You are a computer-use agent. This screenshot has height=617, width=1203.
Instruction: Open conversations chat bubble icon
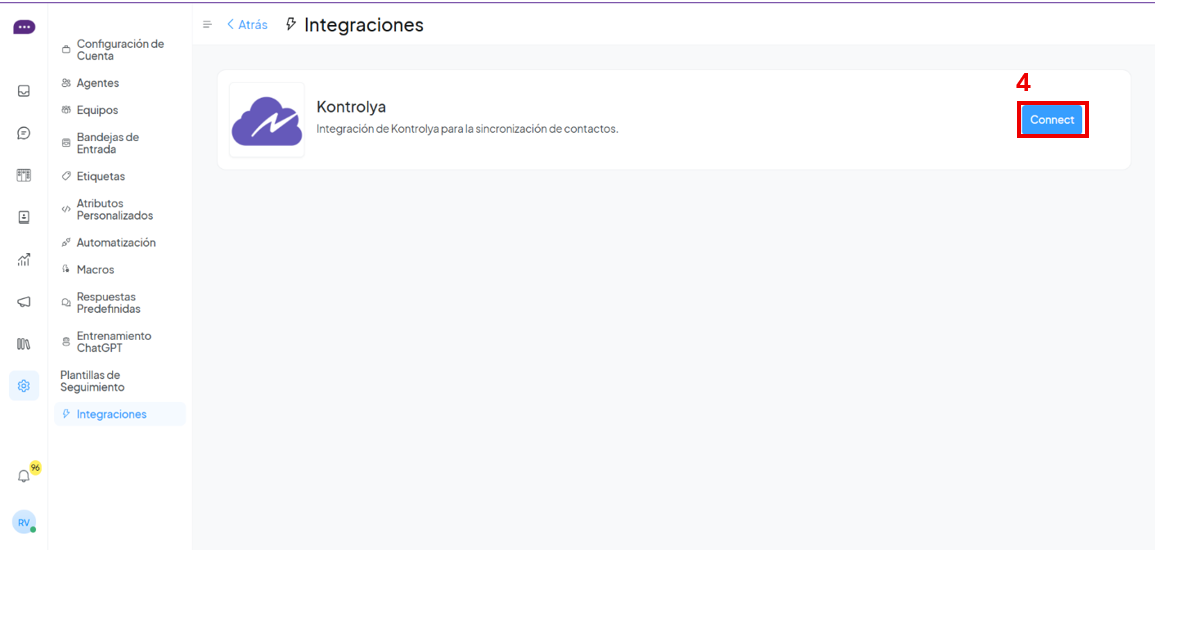coord(24,133)
